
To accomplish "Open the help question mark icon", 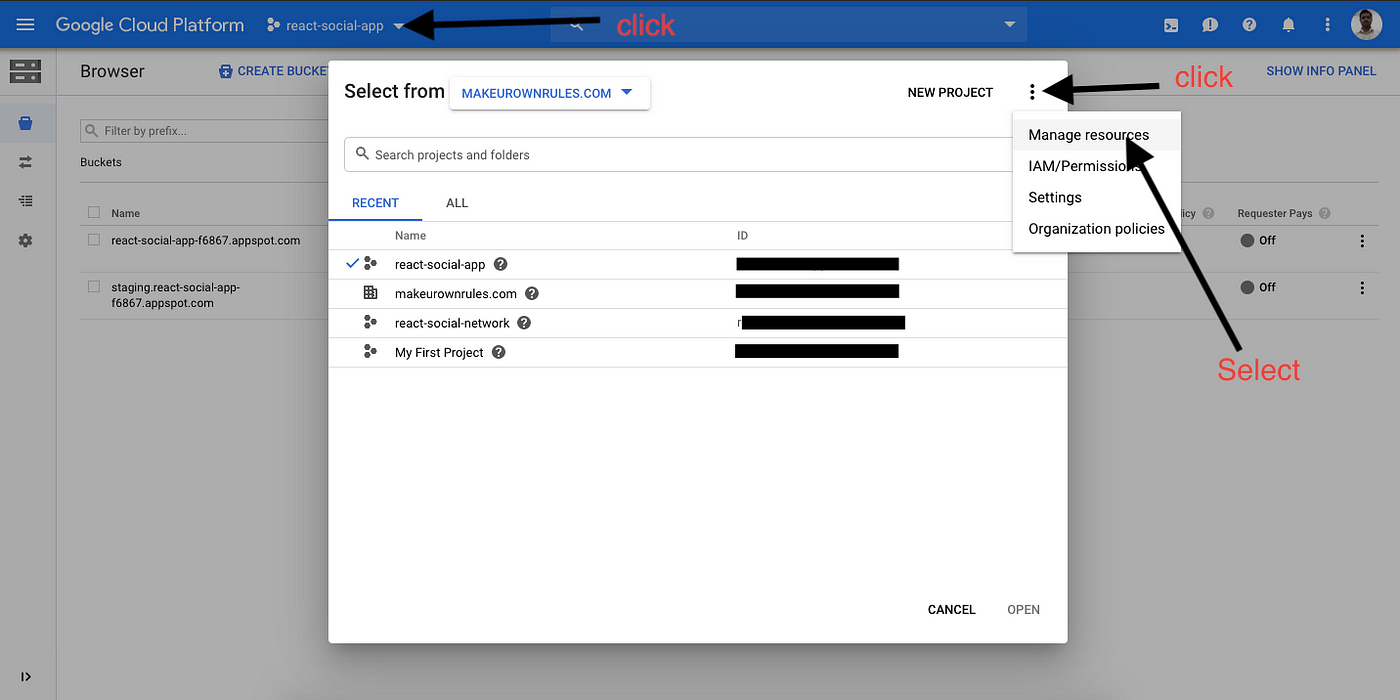I will point(1249,25).
